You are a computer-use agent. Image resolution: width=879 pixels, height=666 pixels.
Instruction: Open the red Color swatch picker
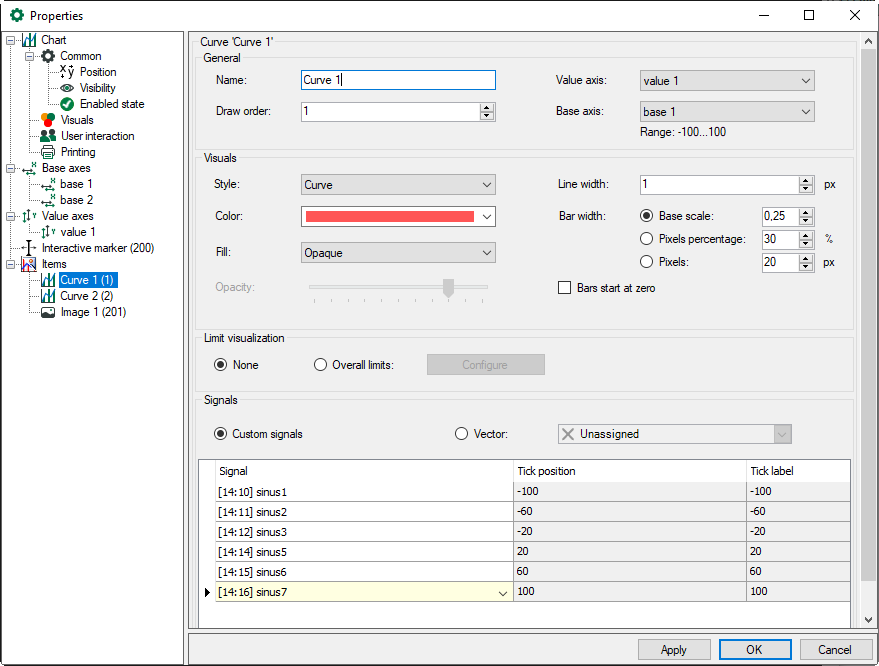click(x=398, y=216)
